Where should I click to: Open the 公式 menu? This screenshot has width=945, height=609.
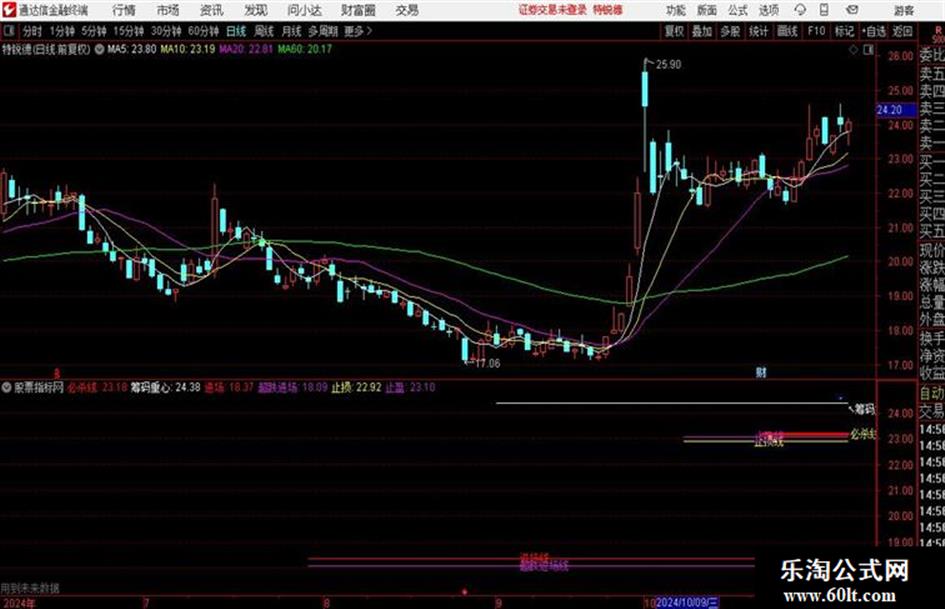[x=738, y=10]
